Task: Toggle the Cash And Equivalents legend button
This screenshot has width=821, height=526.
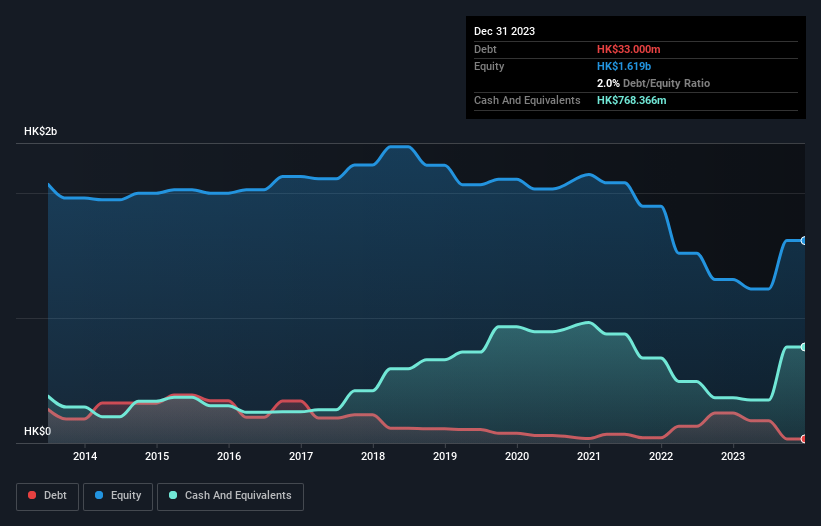Action: point(230,496)
